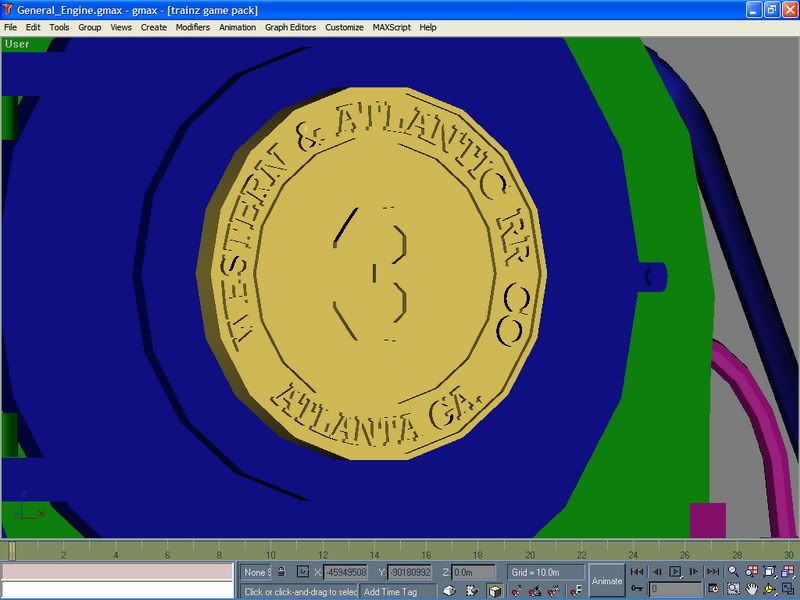Open the MAXScript menu
This screenshot has width=800, height=600.
point(391,28)
